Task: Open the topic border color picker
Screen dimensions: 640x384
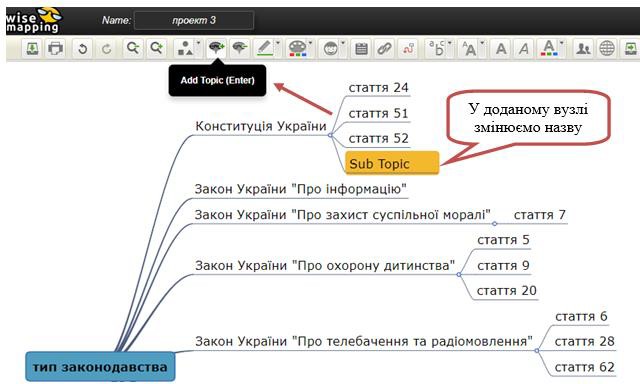Action: pos(267,49)
